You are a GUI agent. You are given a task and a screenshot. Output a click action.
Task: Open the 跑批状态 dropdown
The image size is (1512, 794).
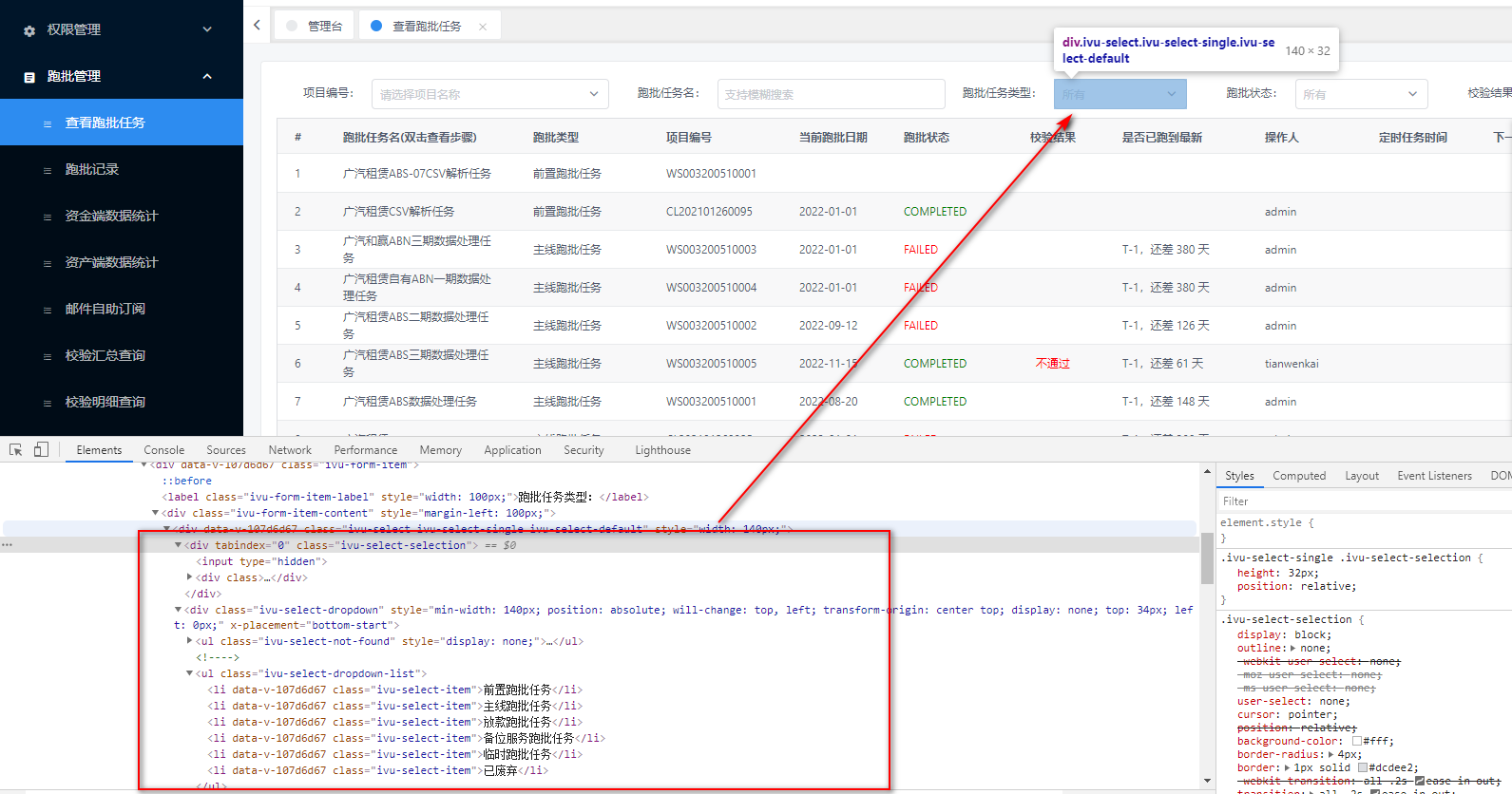click(1362, 94)
